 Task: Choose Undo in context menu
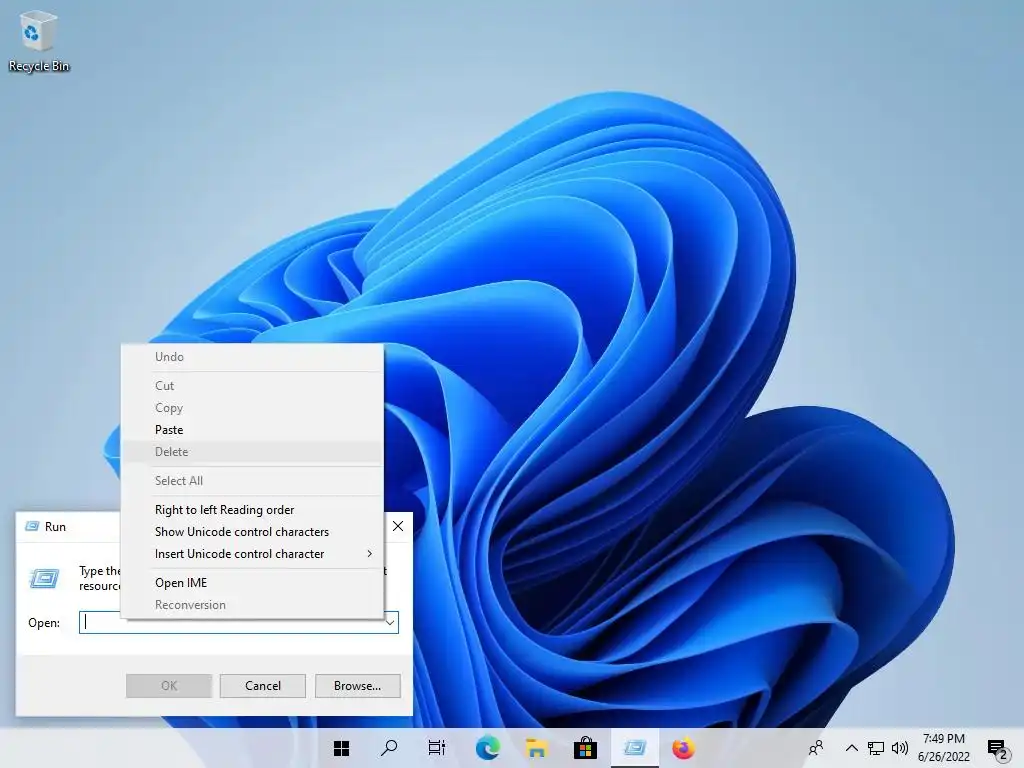click(x=252, y=357)
